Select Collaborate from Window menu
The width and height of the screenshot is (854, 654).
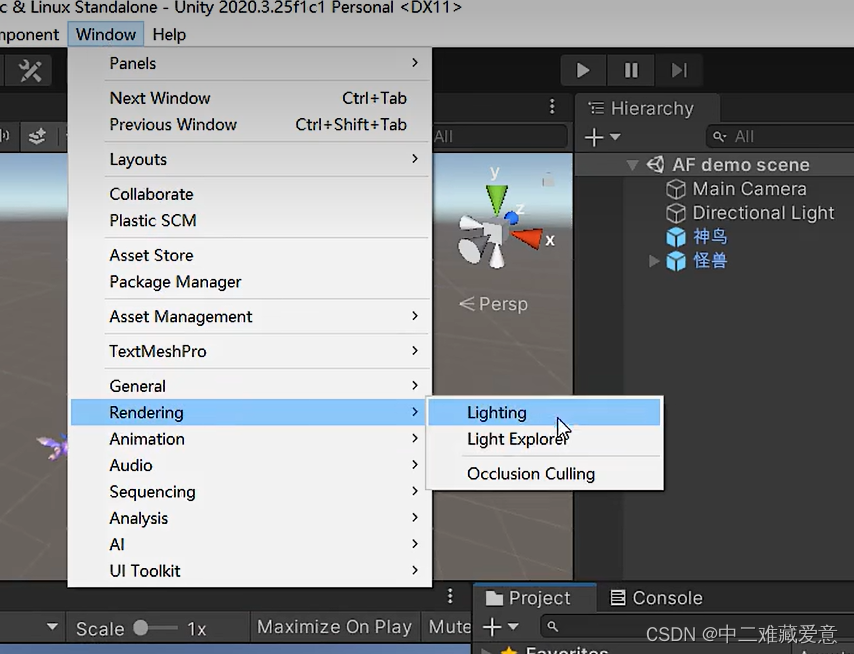coord(251,194)
